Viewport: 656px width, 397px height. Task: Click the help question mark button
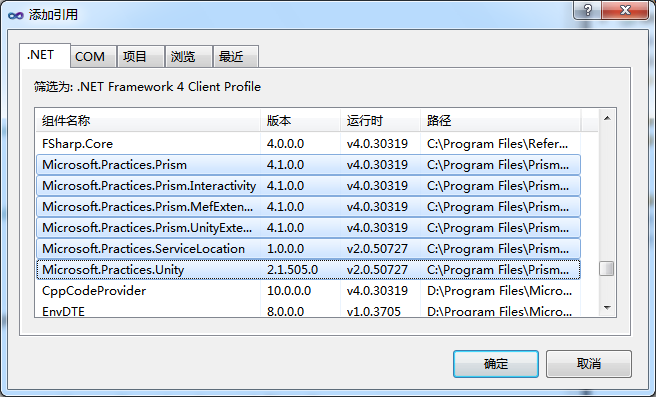(x=587, y=10)
